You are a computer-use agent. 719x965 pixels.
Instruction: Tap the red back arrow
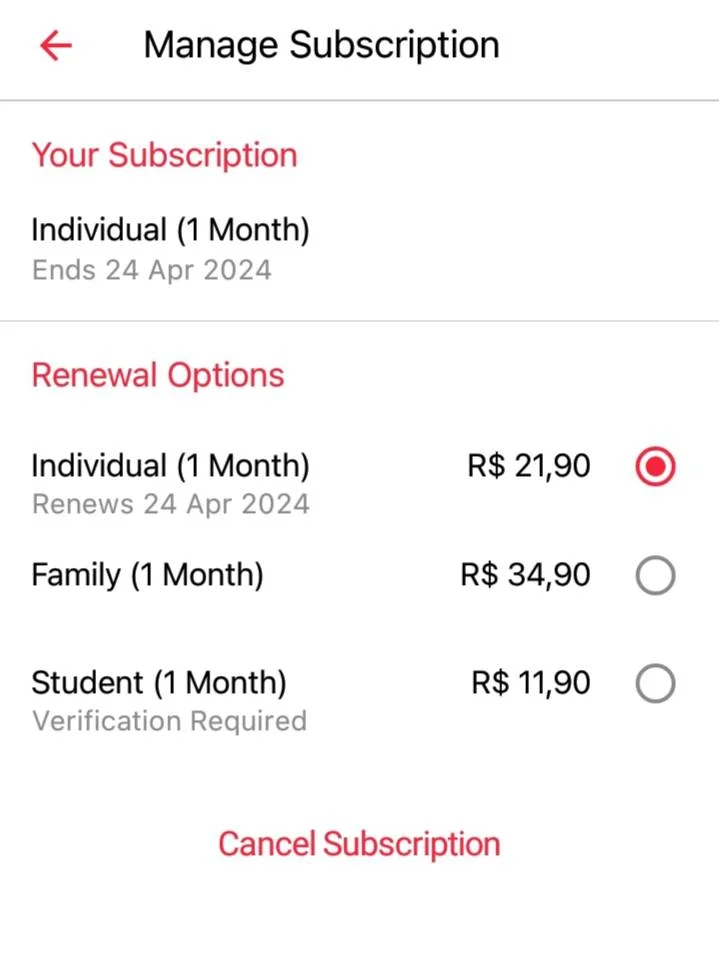pyautogui.click(x=56, y=46)
